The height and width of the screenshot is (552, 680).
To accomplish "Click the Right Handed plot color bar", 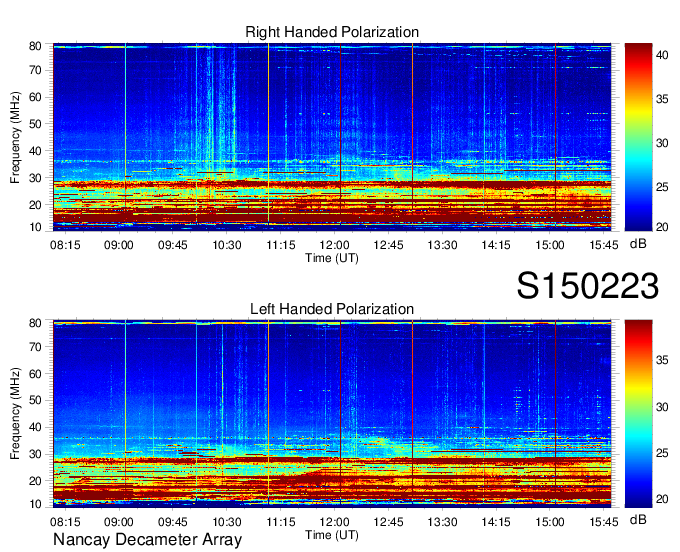I will (x=638, y=137).
